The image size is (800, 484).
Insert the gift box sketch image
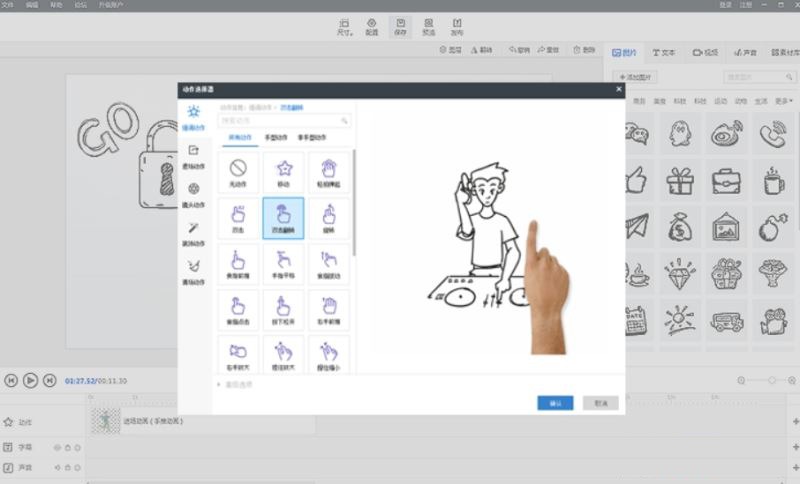pyautogui.click(x=680, y=180)
